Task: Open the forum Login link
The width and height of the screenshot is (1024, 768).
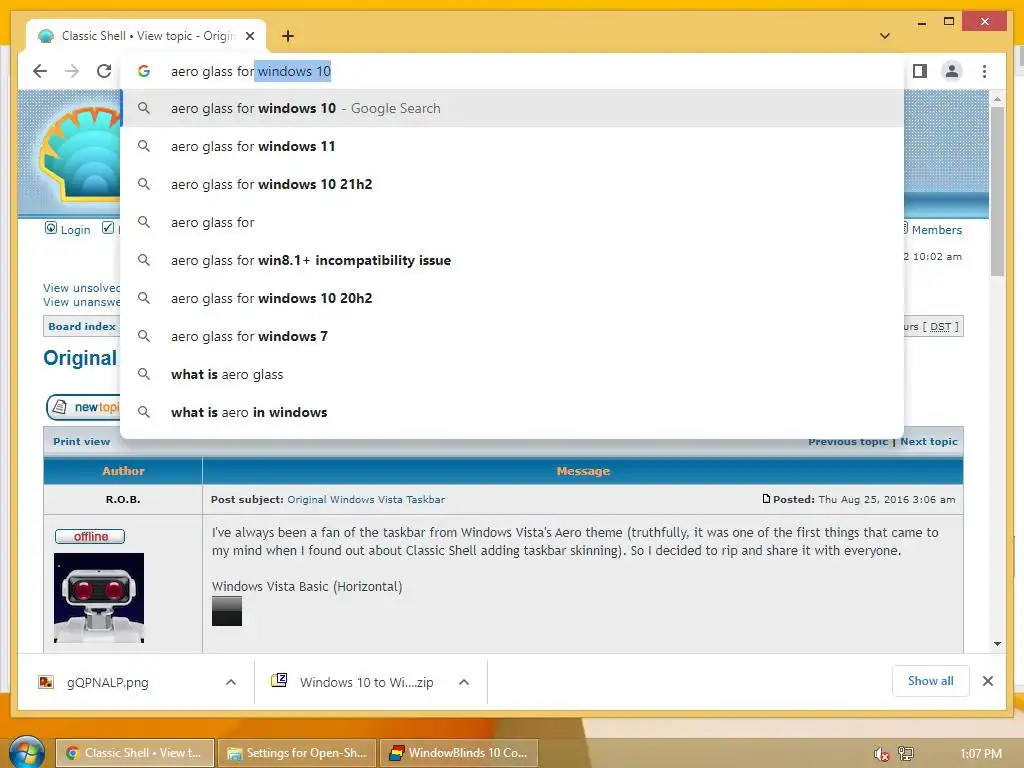Action: coord(75,230)
